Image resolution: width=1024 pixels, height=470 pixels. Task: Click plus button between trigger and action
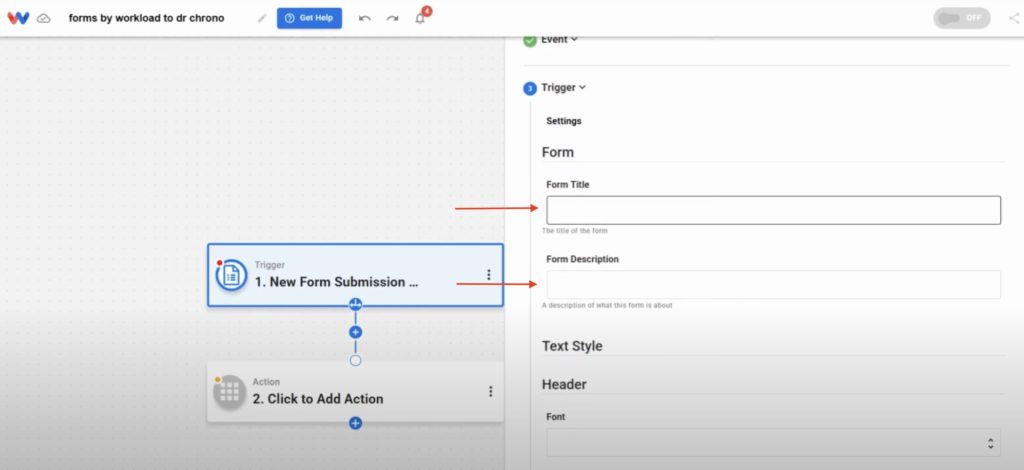[355, 332]
